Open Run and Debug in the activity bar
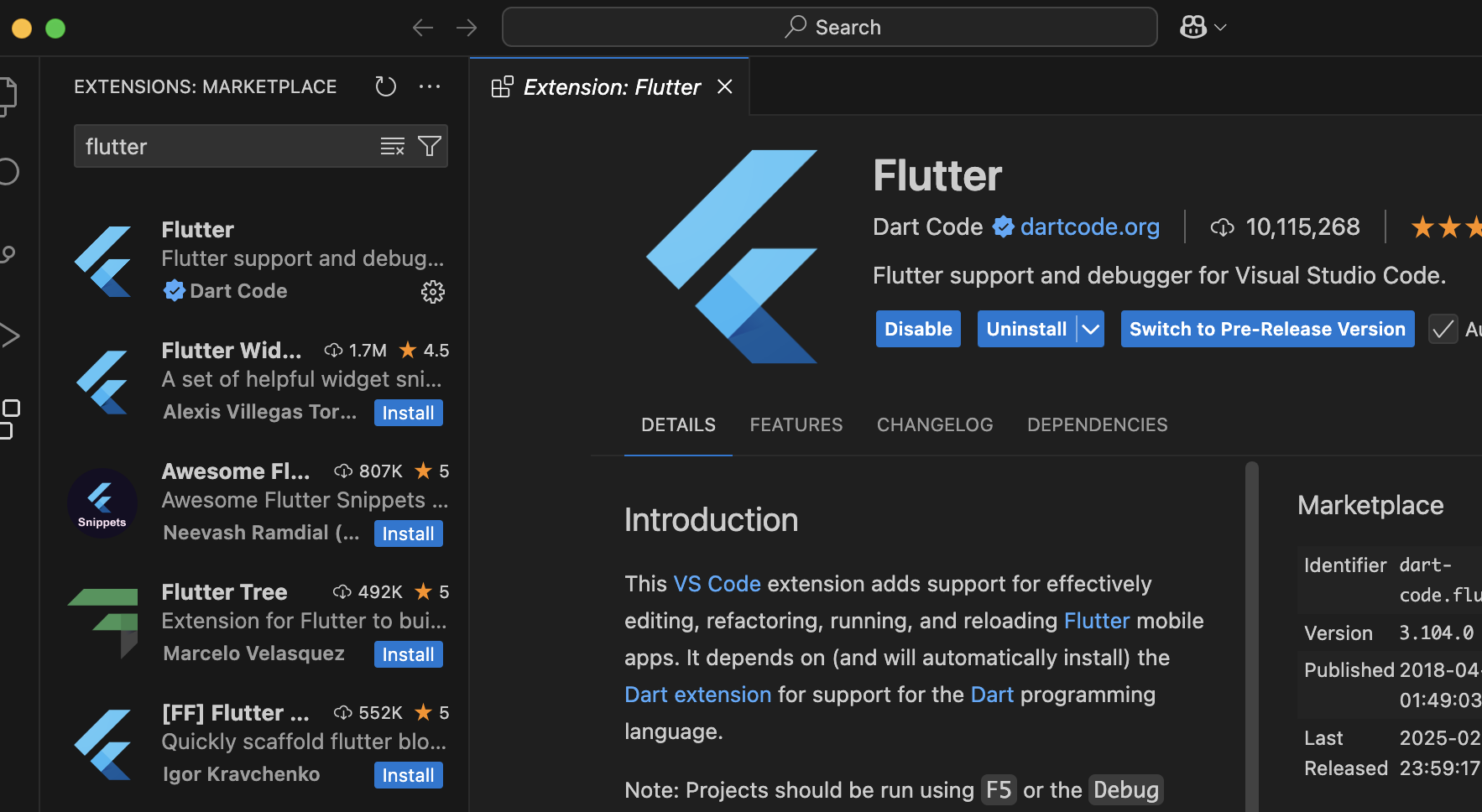The height and width of the screenshot is (812, 1482). pyautogui.click(x=9, y=336)
